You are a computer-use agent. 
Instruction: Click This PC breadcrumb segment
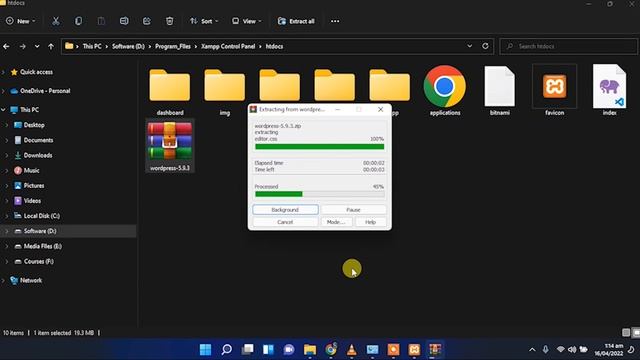coord(92,47)
